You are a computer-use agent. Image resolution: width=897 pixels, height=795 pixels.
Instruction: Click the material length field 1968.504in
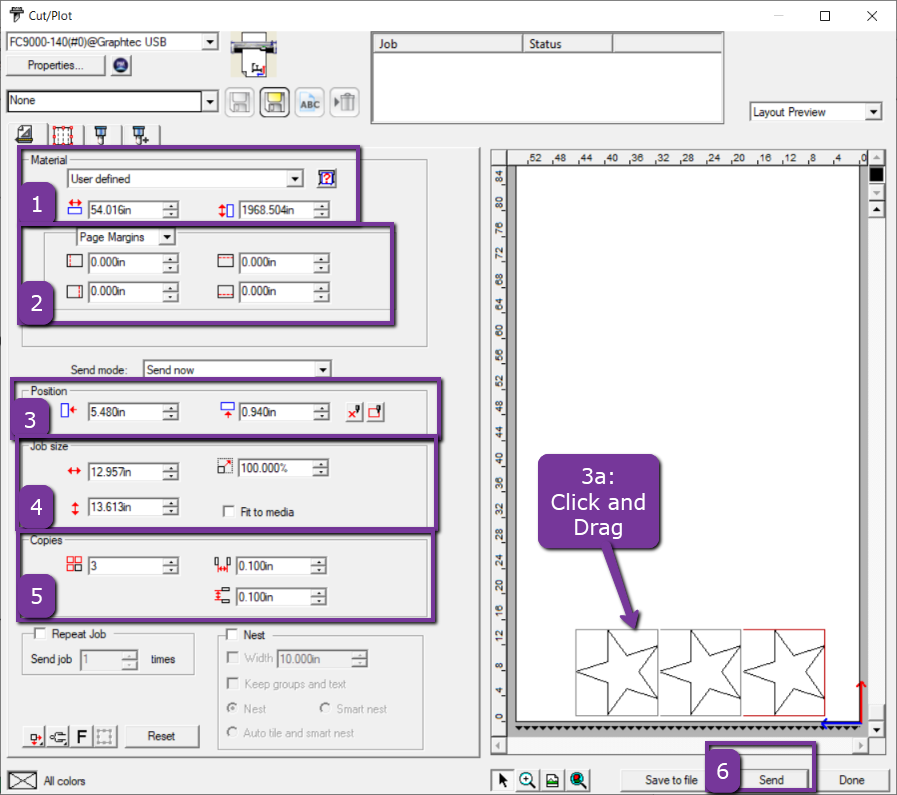277,210
